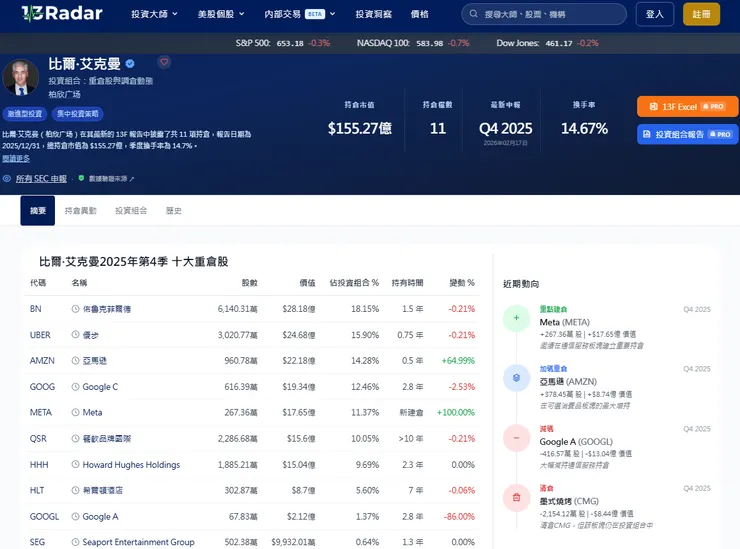Image resolution: width=740 pixels, height=549 pixels.
Task: Switch to the 歷史 tab
Action: [x=174, y=211]
